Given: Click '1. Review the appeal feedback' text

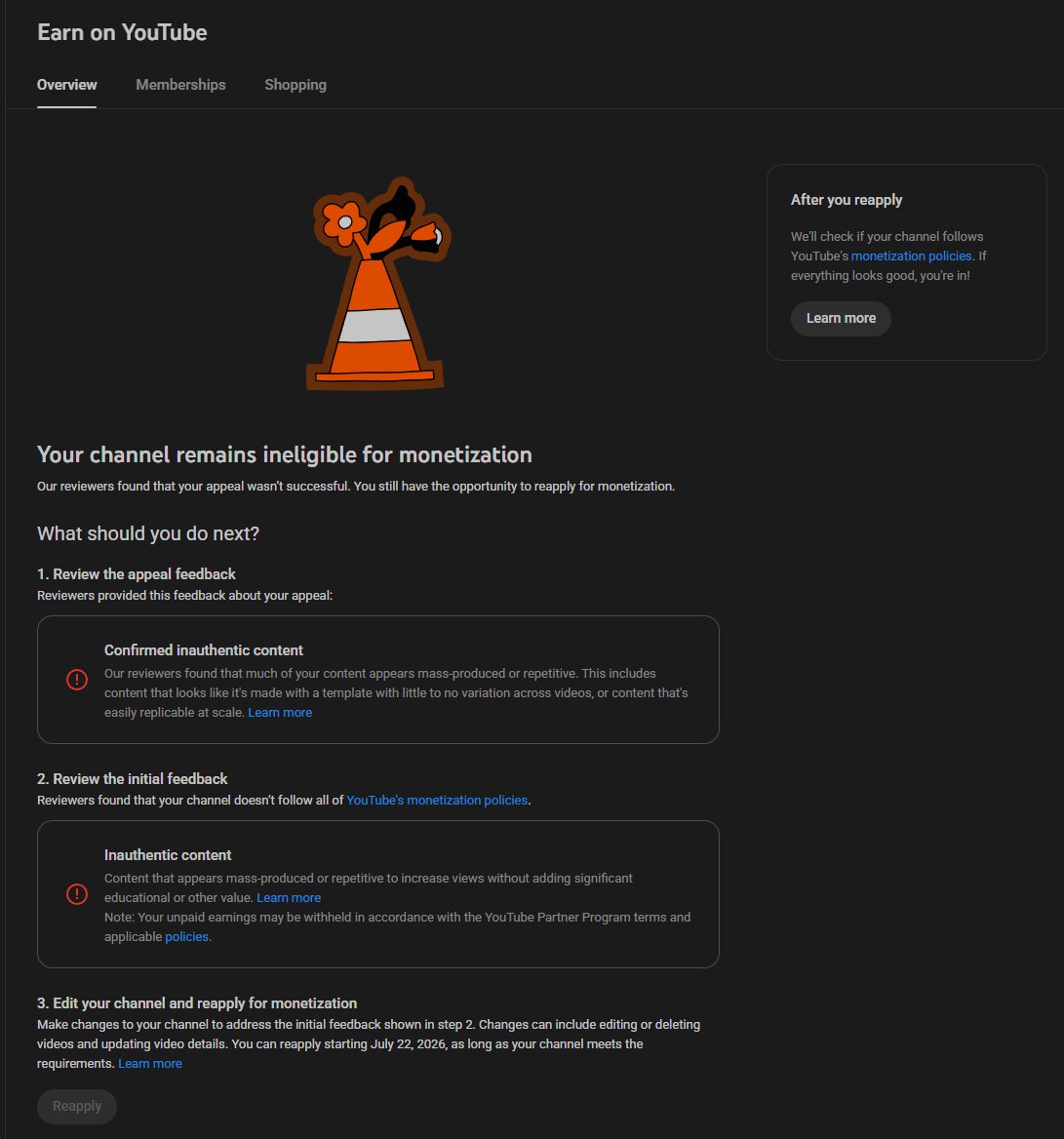Looking at the screenshot, I should [137, 573].
